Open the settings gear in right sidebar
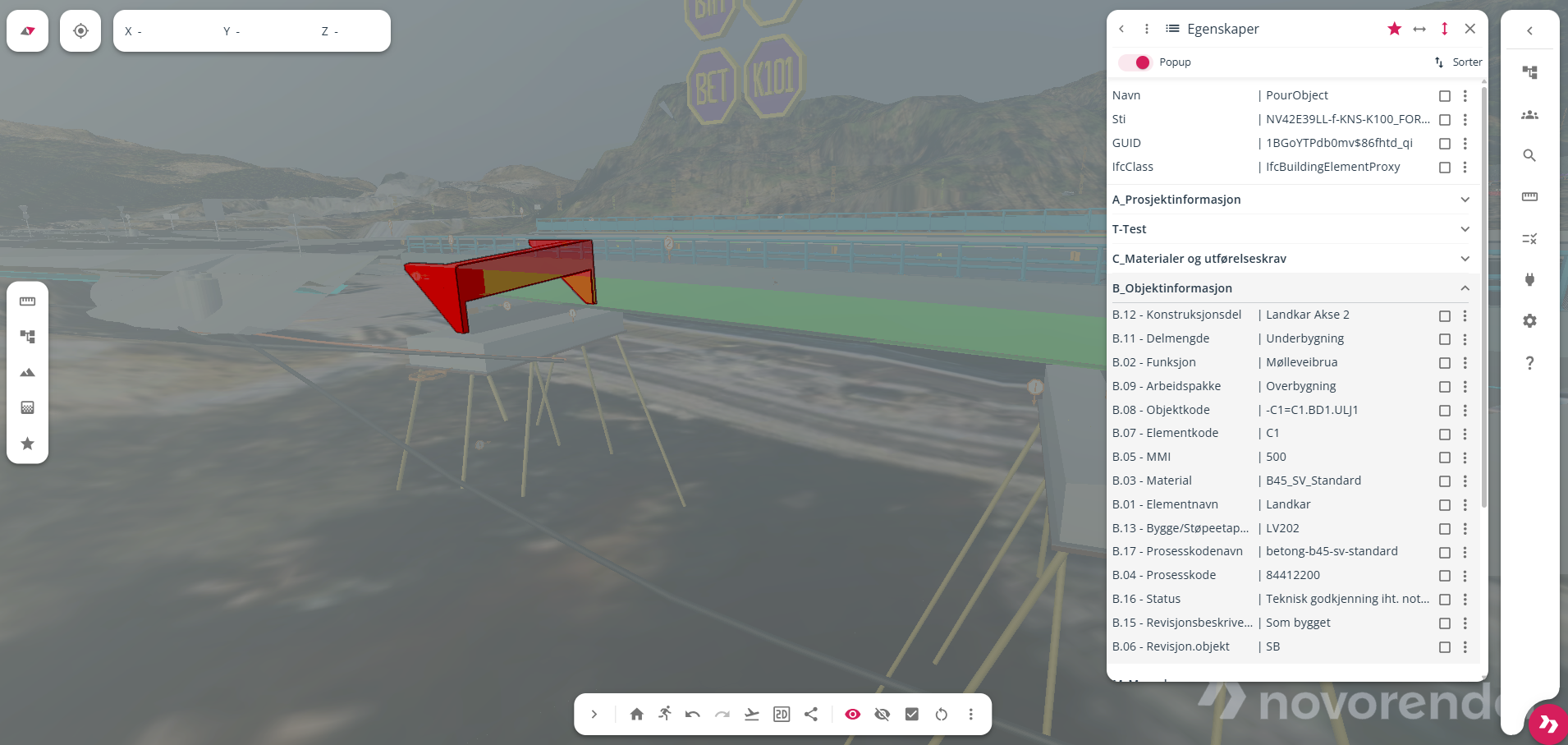Viewport: 1568px width, 745px height. (x=1529, y=321)
